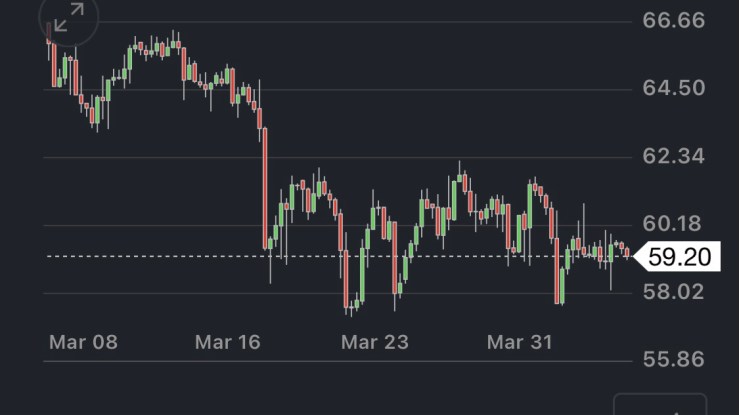Select the Mar 16 date label
Viewport: 739px width, 415px height.
[x=227, y=342]
